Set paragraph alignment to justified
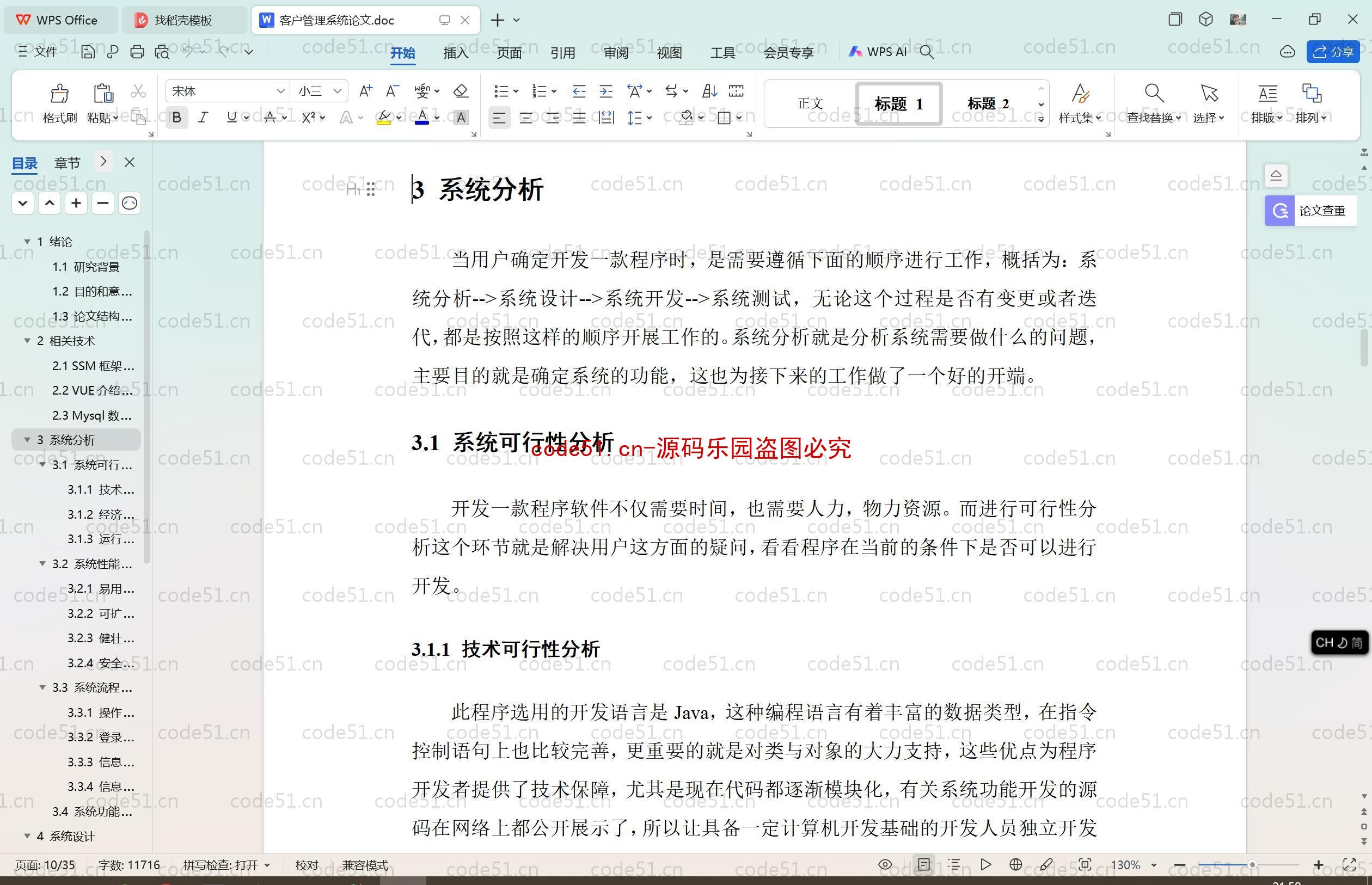Screen dimensions: 1372x885 579,119
